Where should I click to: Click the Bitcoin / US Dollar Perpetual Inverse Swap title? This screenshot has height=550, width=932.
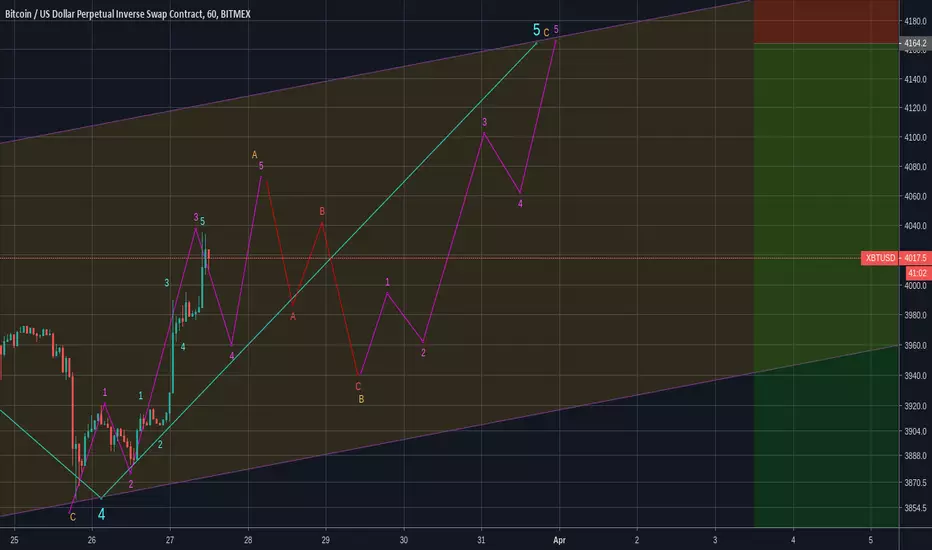[x=128, y=14]
